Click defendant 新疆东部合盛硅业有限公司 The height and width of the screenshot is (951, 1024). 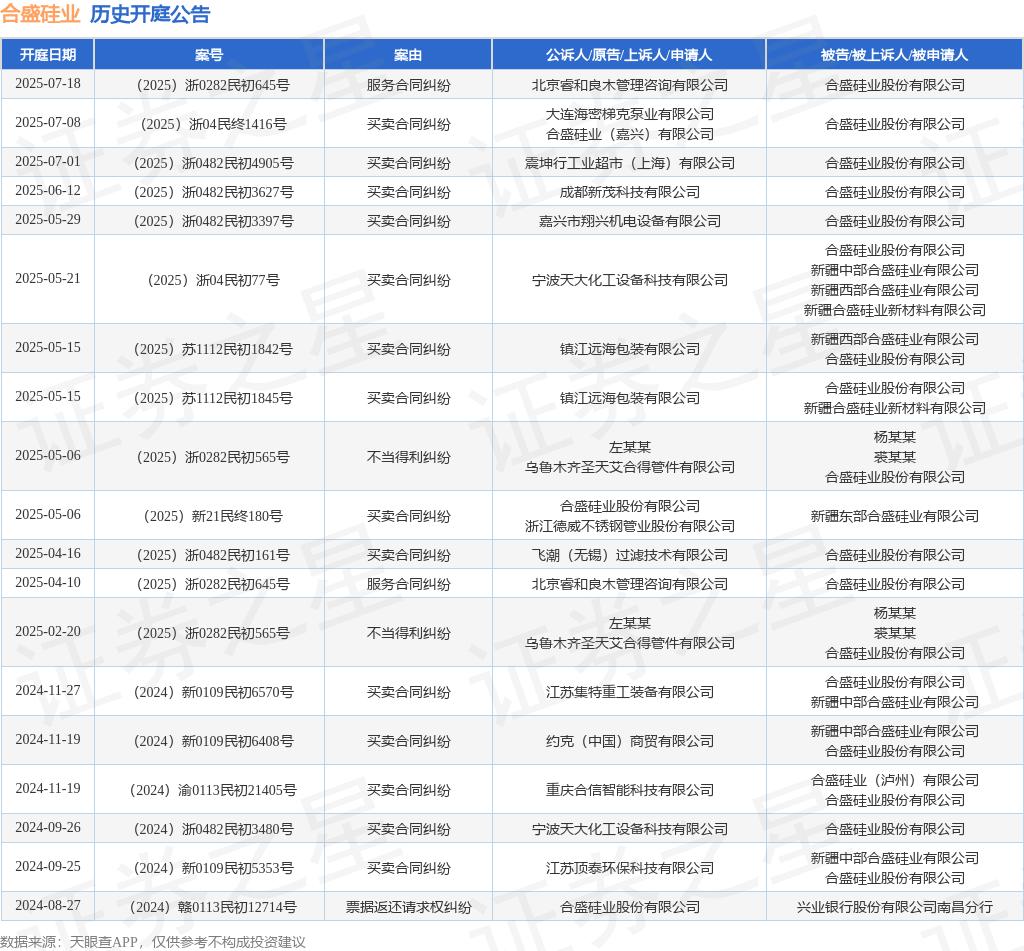[x=894, y=516]
